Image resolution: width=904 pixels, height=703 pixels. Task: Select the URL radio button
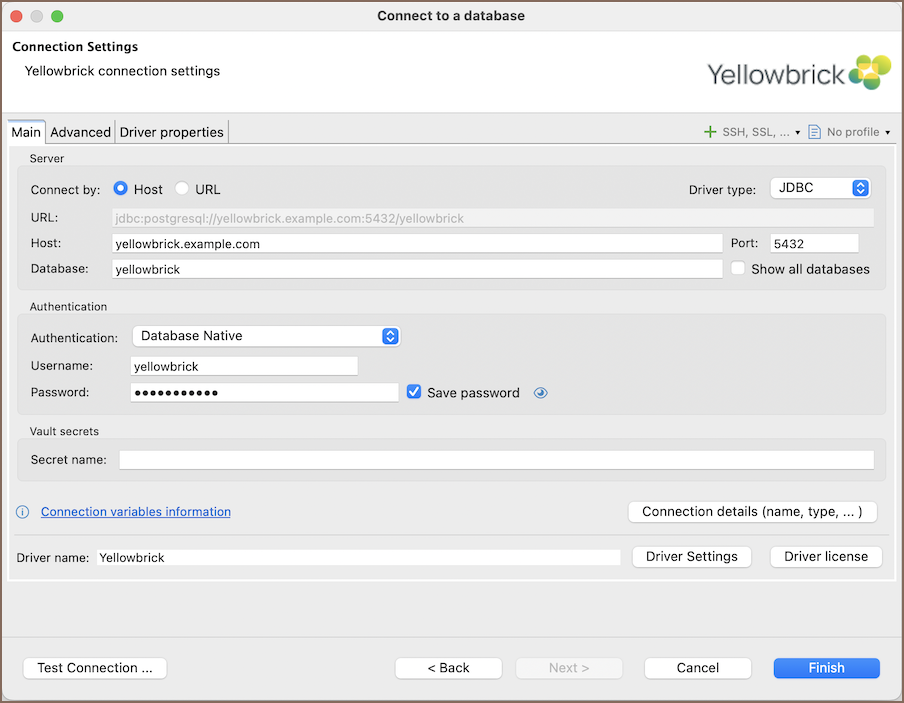coord(182,189)
